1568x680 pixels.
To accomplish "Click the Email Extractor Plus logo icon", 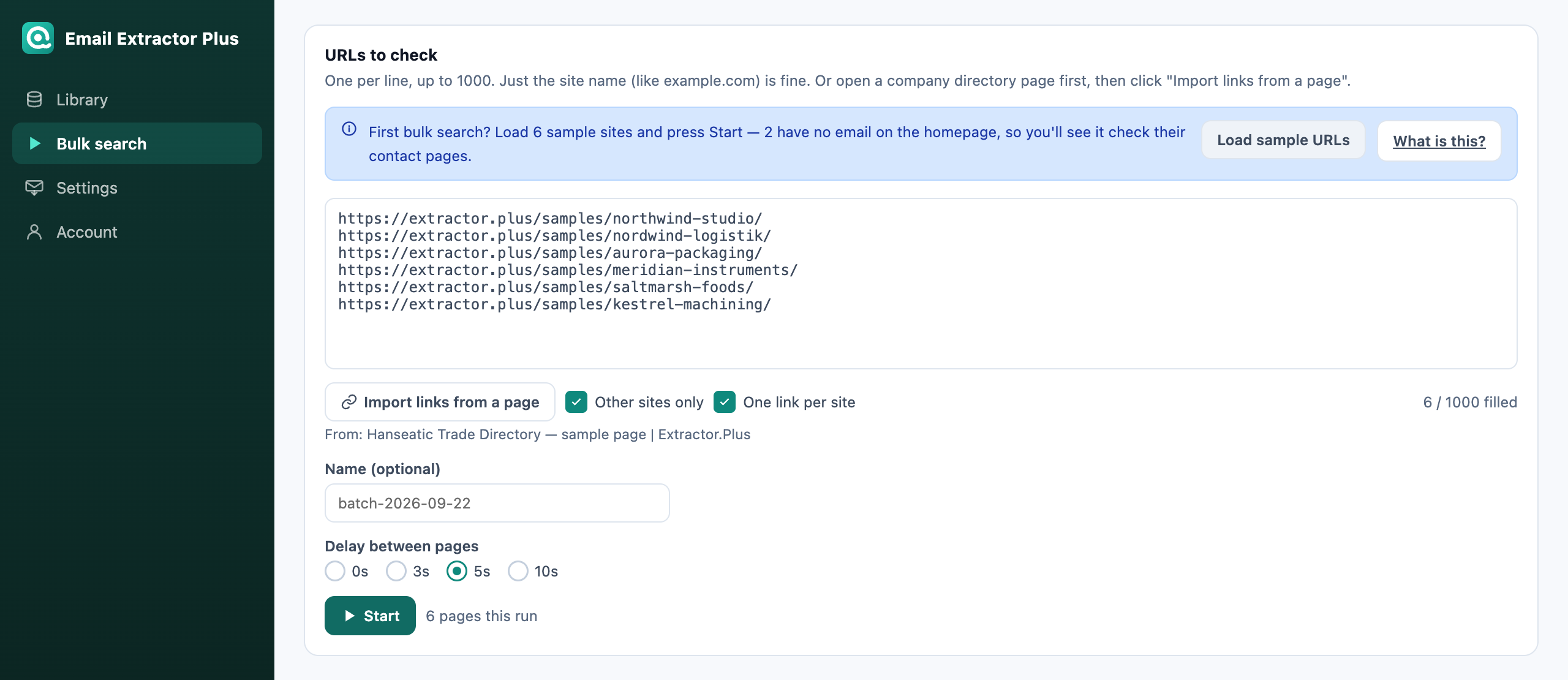I will 38,38.
